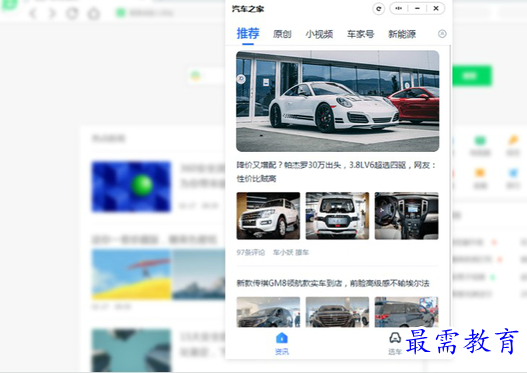Open the blue thumbnail with green ball

tap(131, 187)
